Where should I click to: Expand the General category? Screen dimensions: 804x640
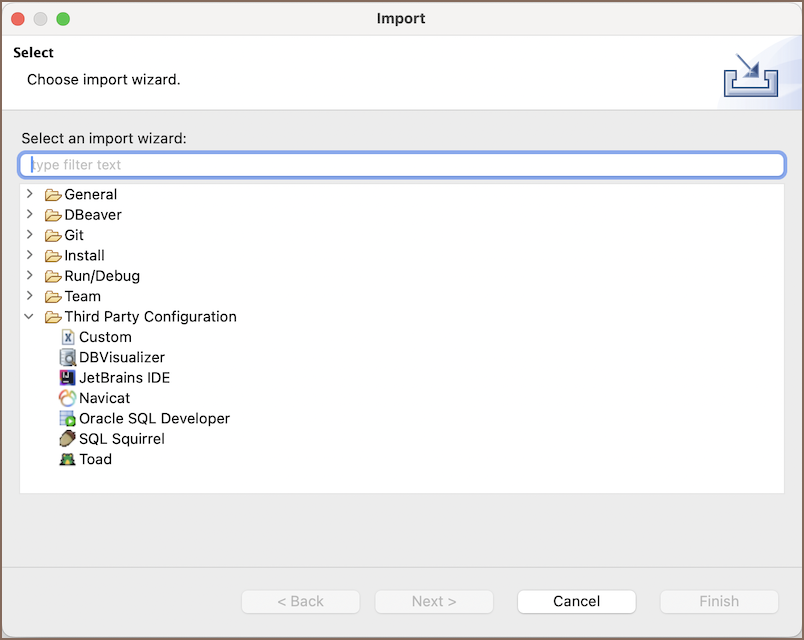click(x=30, y=194)
